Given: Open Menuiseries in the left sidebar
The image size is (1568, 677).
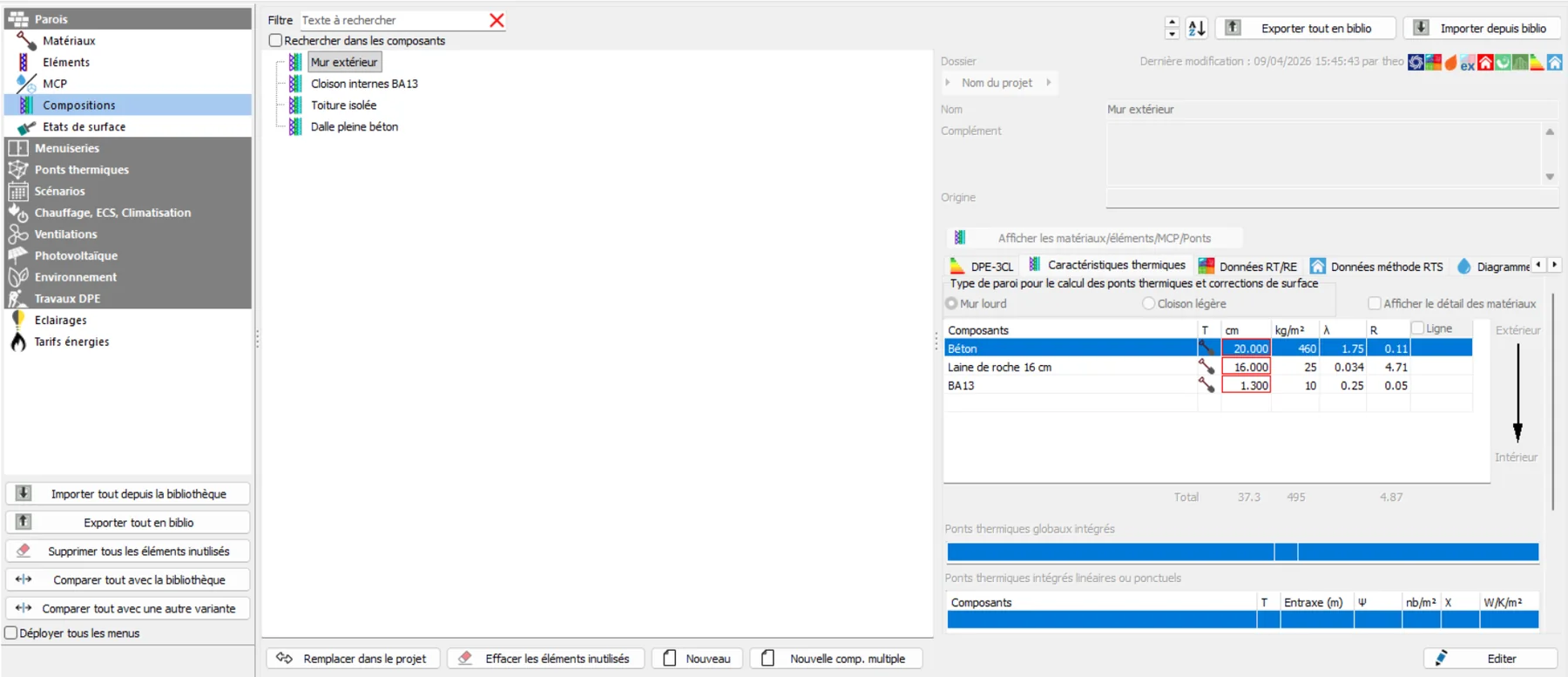Looking at the screenshot, I should point(67,148).
